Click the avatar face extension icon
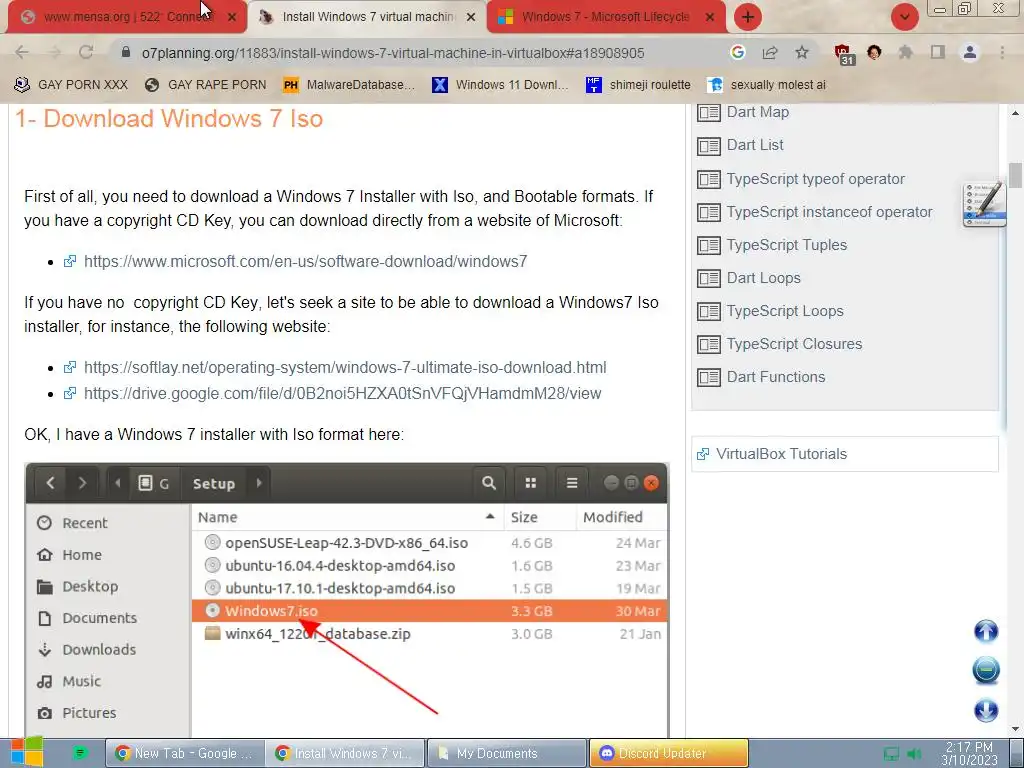The height and width of the screenshot is (768, 1024). coord(874,52)
